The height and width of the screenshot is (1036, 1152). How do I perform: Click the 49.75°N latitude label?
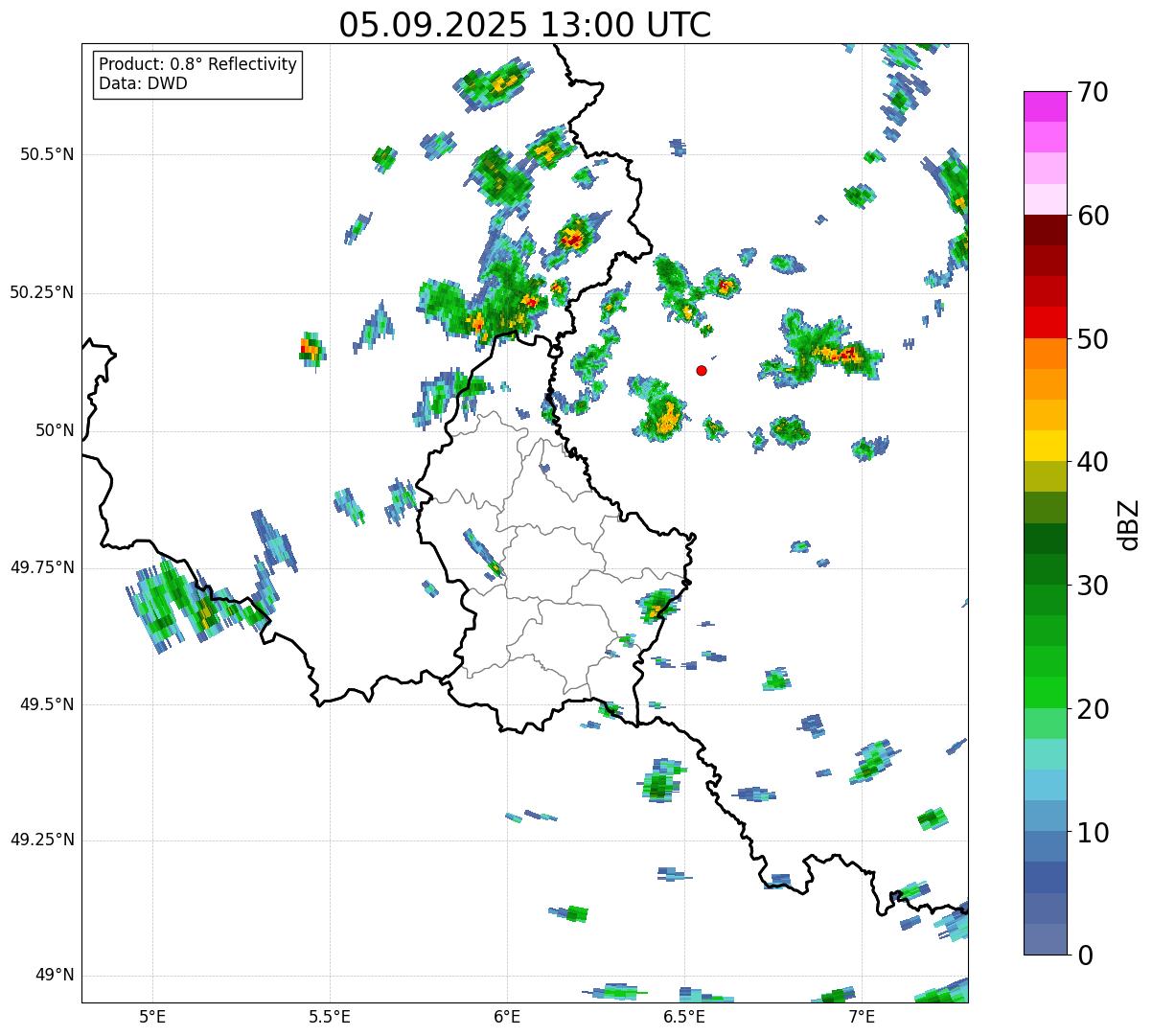(x=42, y=567)
